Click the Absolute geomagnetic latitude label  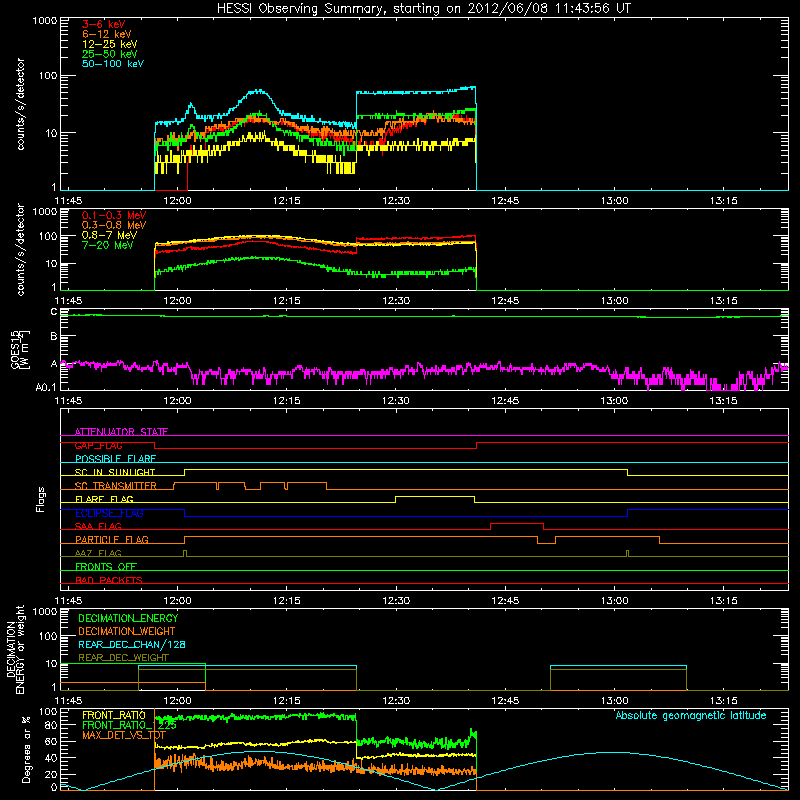click(x=691, y=716)
